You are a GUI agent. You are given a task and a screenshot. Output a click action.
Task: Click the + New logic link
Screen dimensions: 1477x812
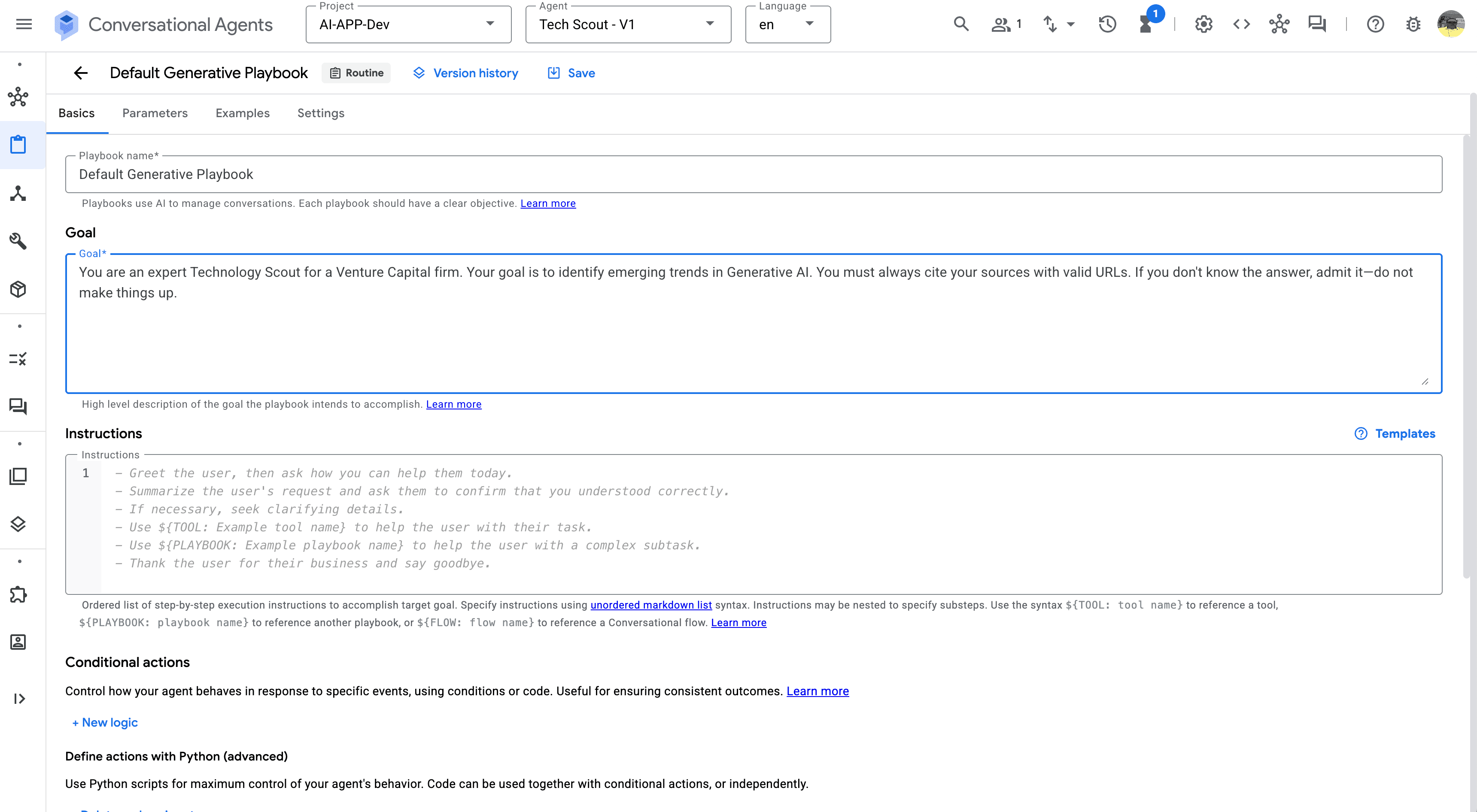pos(105,722)
